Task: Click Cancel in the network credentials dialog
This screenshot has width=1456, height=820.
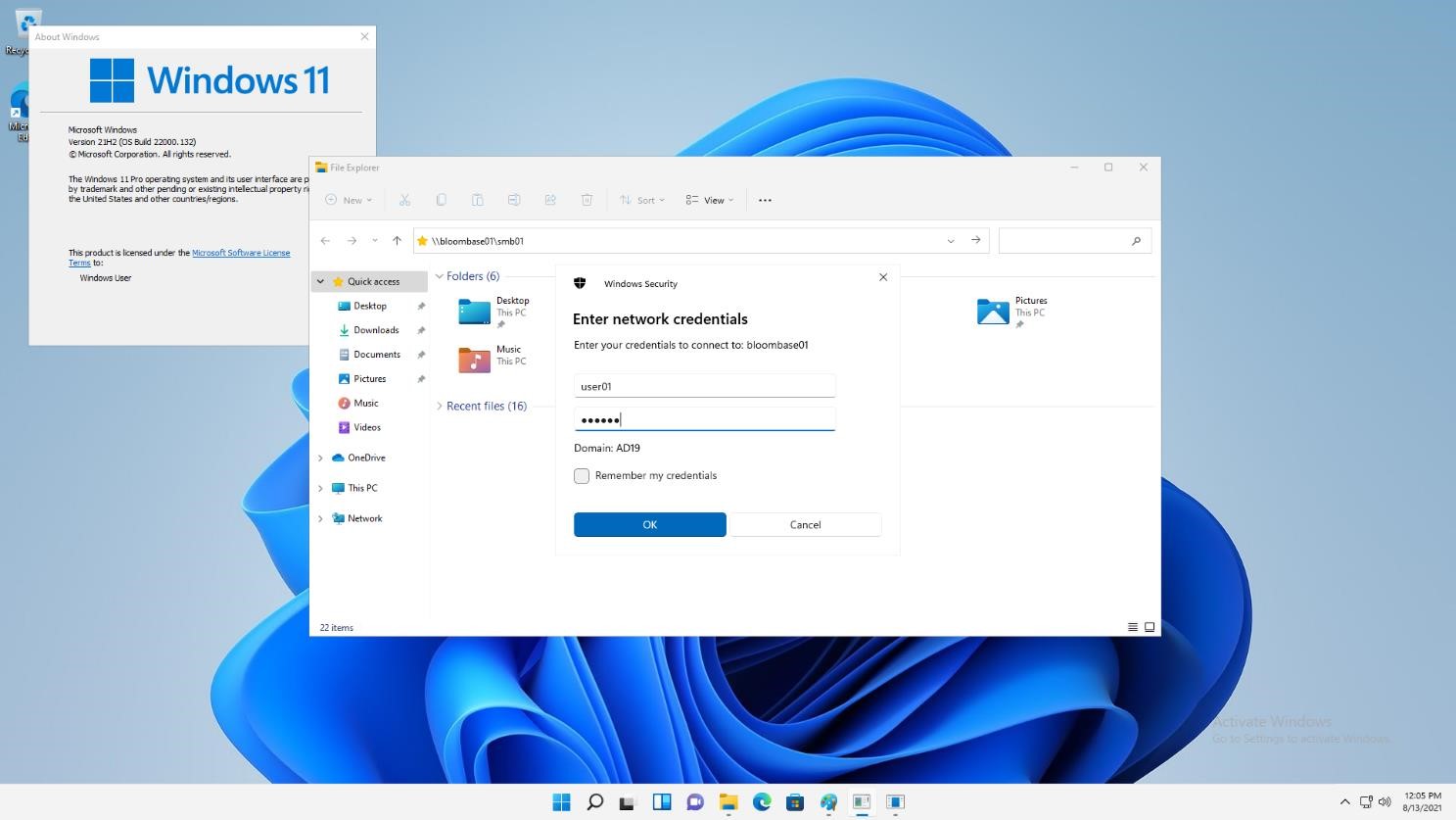Action: tap(806, 525)
